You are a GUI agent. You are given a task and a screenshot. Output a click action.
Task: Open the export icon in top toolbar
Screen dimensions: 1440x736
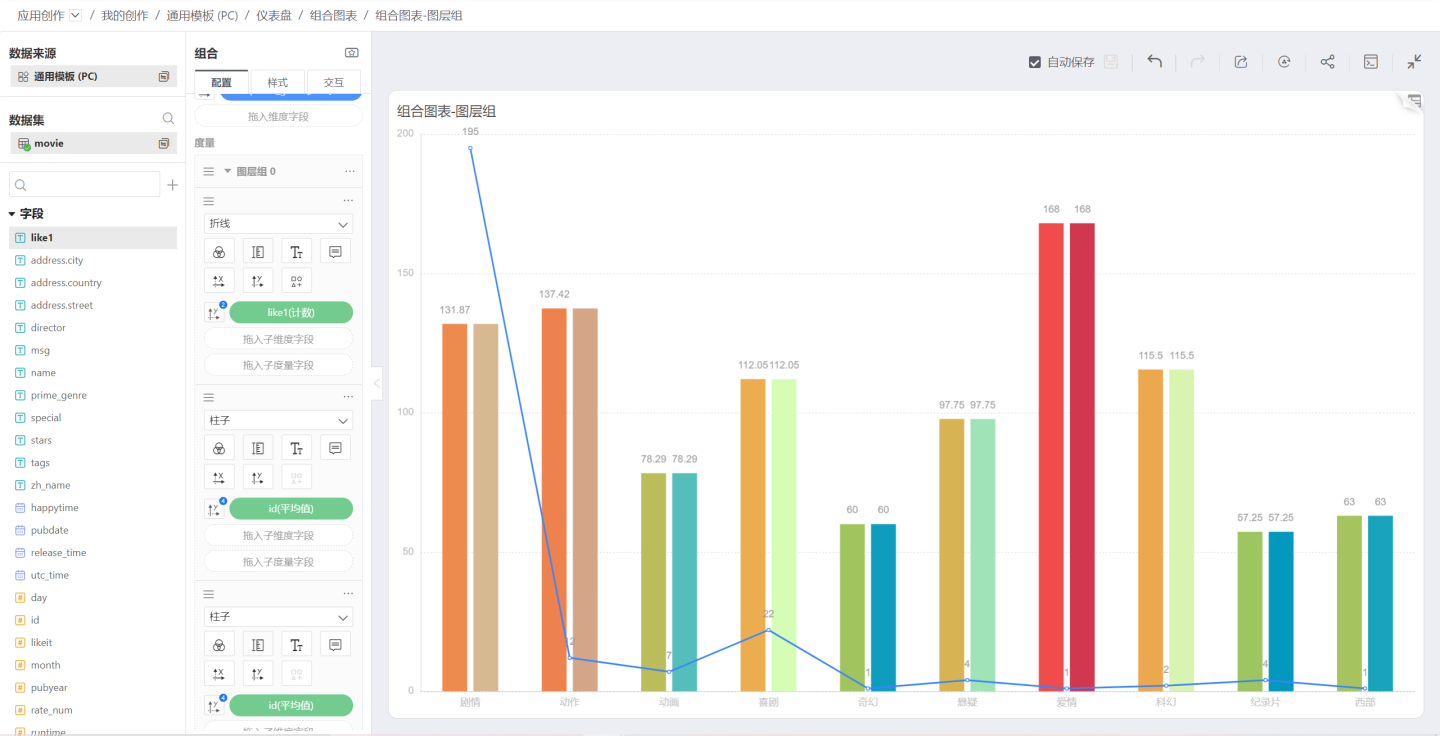click(x=1241, y=62)
